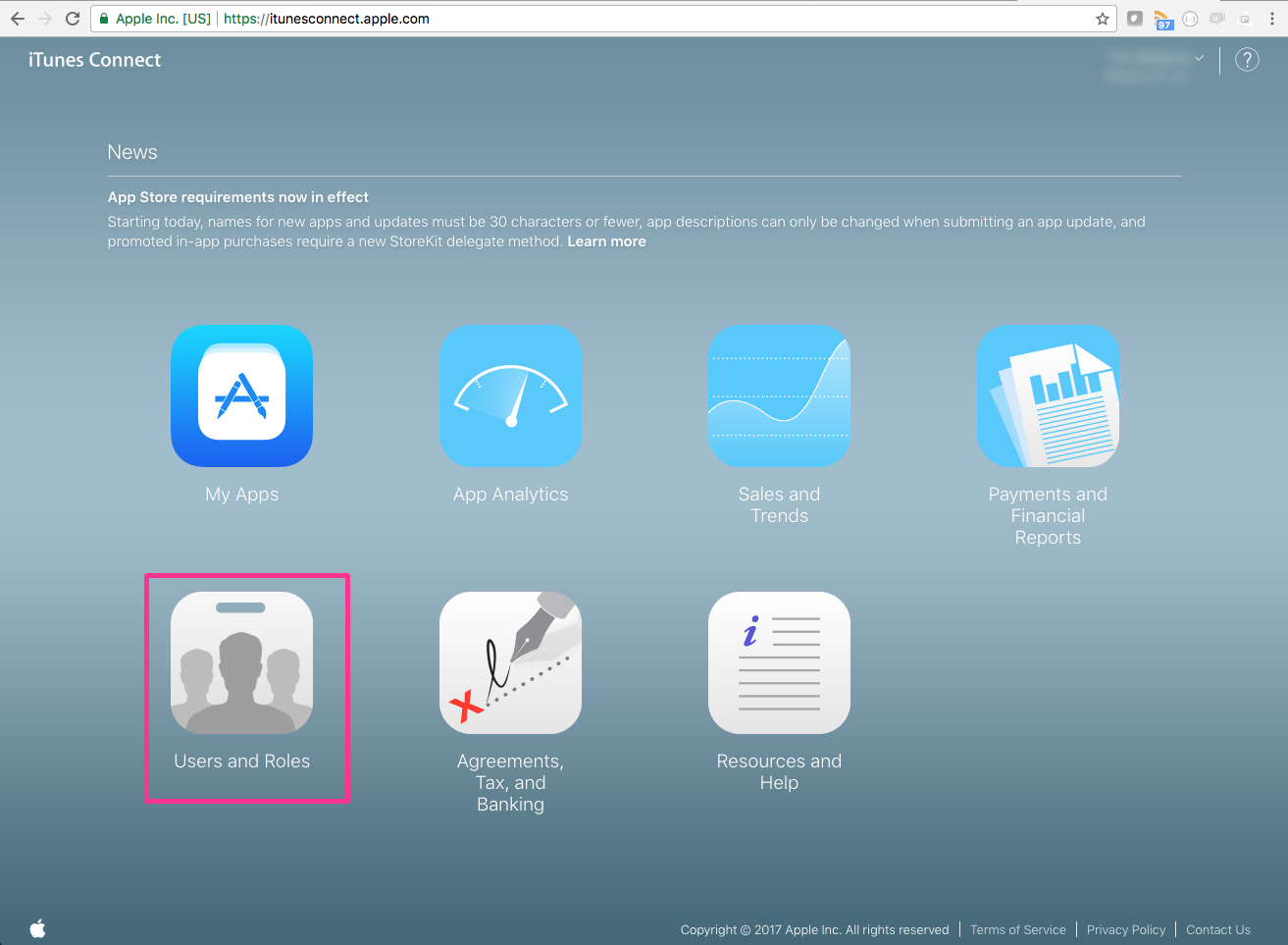Go back with the browser back arrow
Screen dimensions: 1288x945
click(18, 19)
